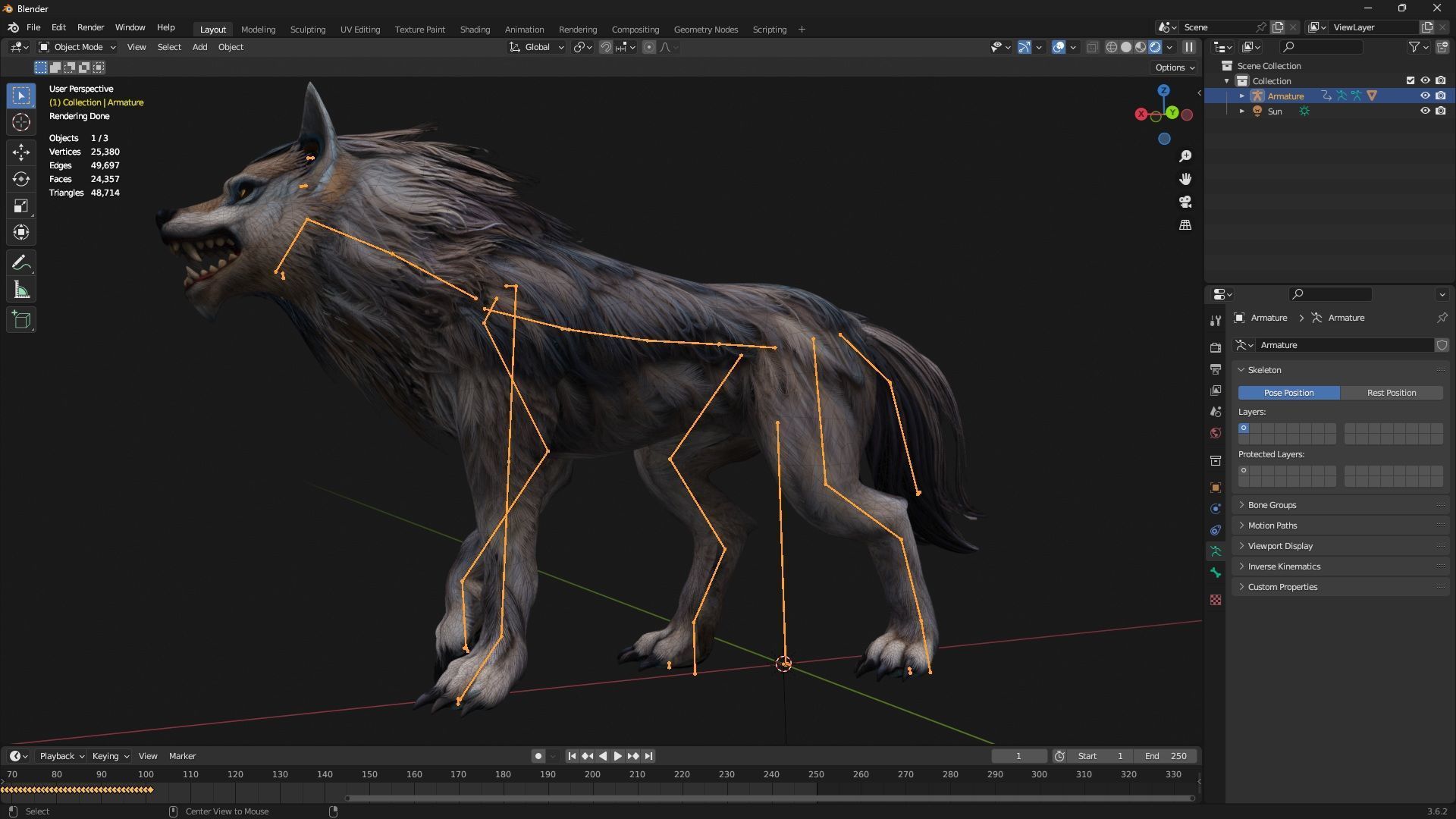Uncheck Collection exclude checkbox in outliner
Image resolution: width=1456 pixels, height=819 pixels.
(1410, 80)
